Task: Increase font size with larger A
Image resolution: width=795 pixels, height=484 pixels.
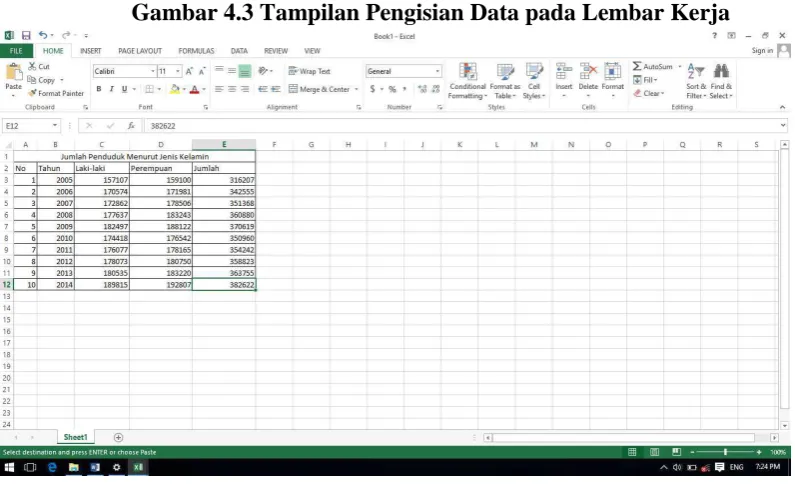Action: (189, 71)
